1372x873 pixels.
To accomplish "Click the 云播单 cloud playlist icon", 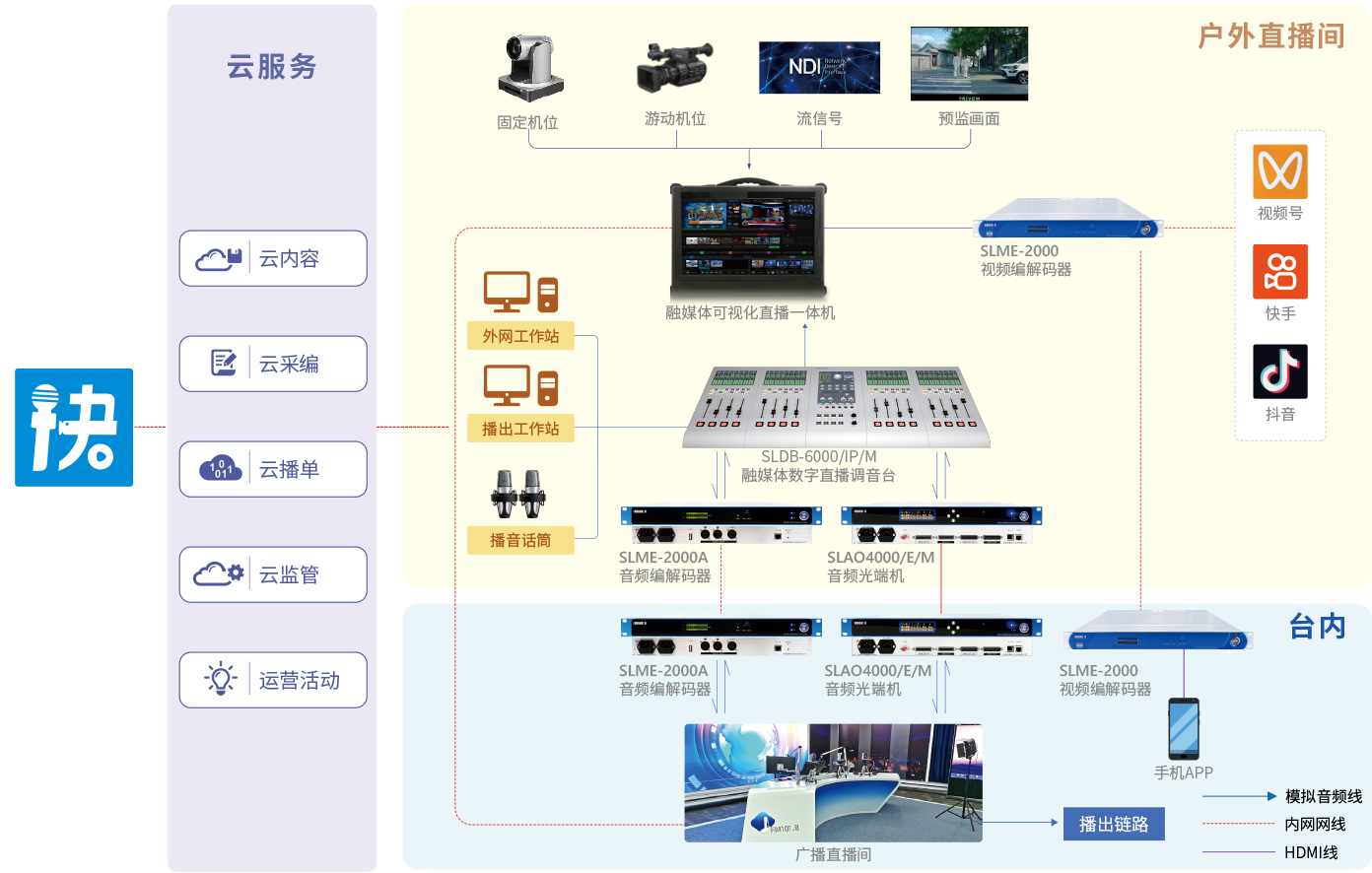I will (220, 469).
